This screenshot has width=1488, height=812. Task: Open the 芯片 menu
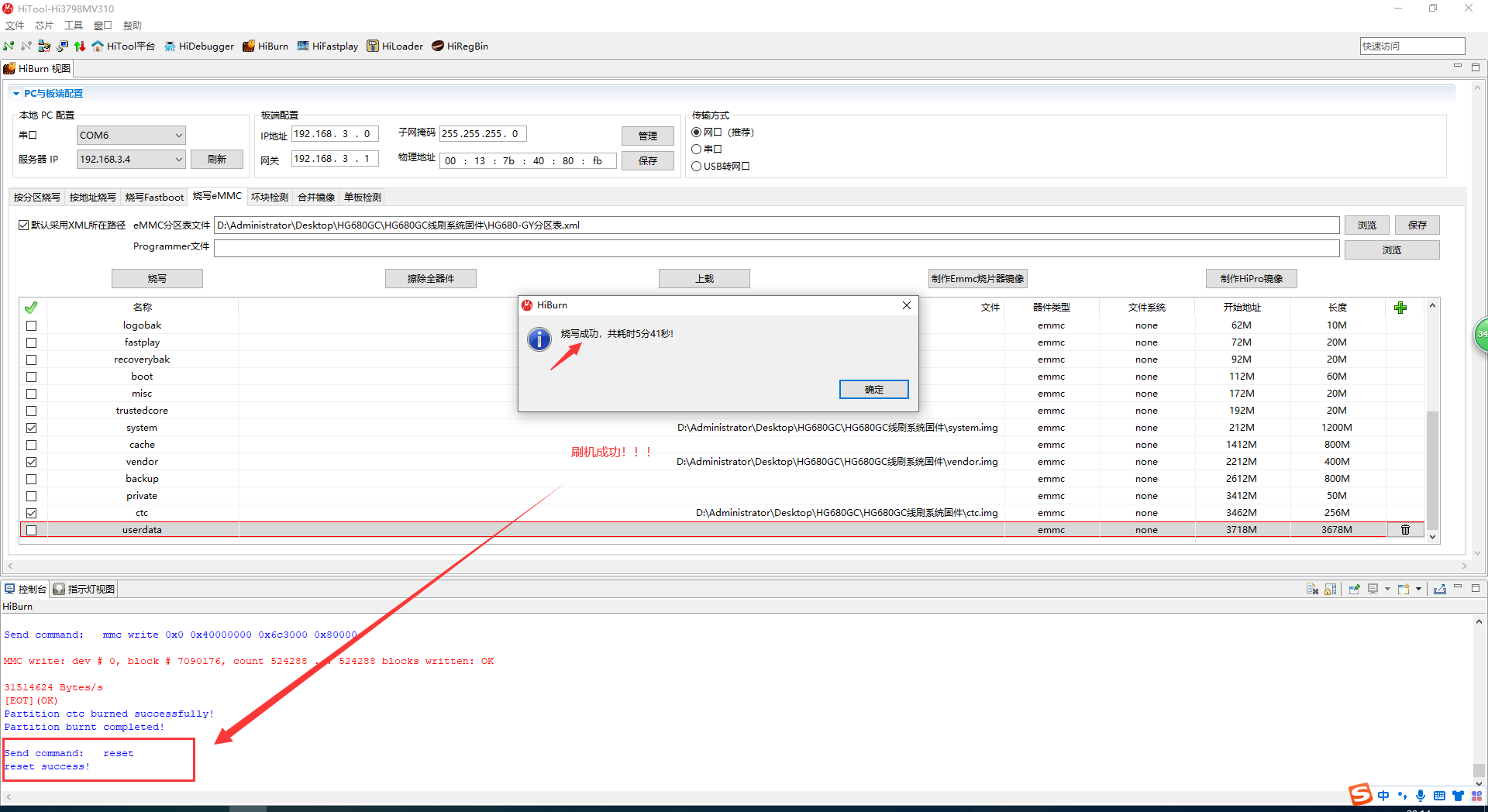tap(44, 26)
